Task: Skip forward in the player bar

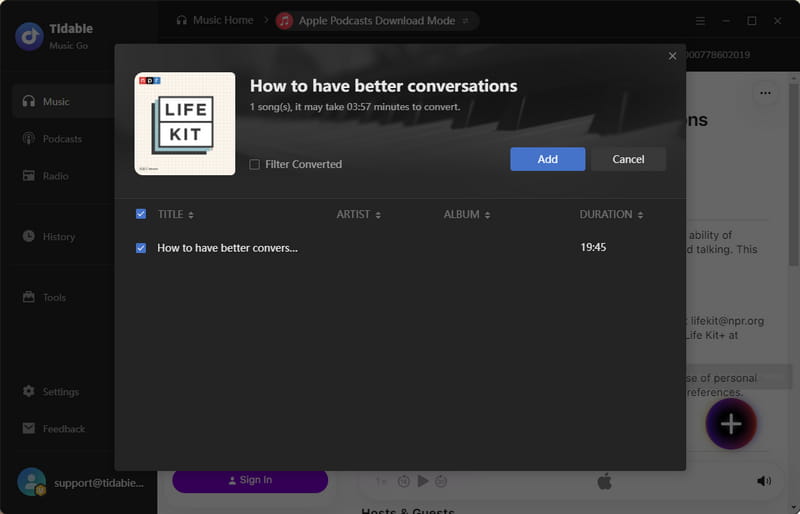Action: click(x=441, y=481)
